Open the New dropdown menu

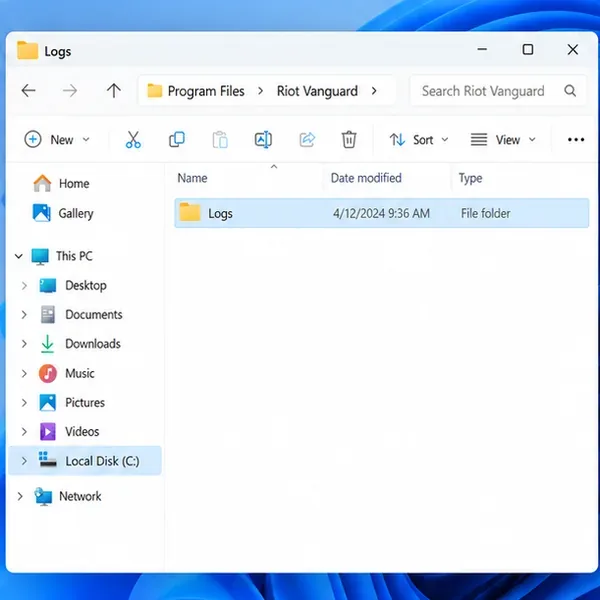pyautogui.click(x=57, y=140)
